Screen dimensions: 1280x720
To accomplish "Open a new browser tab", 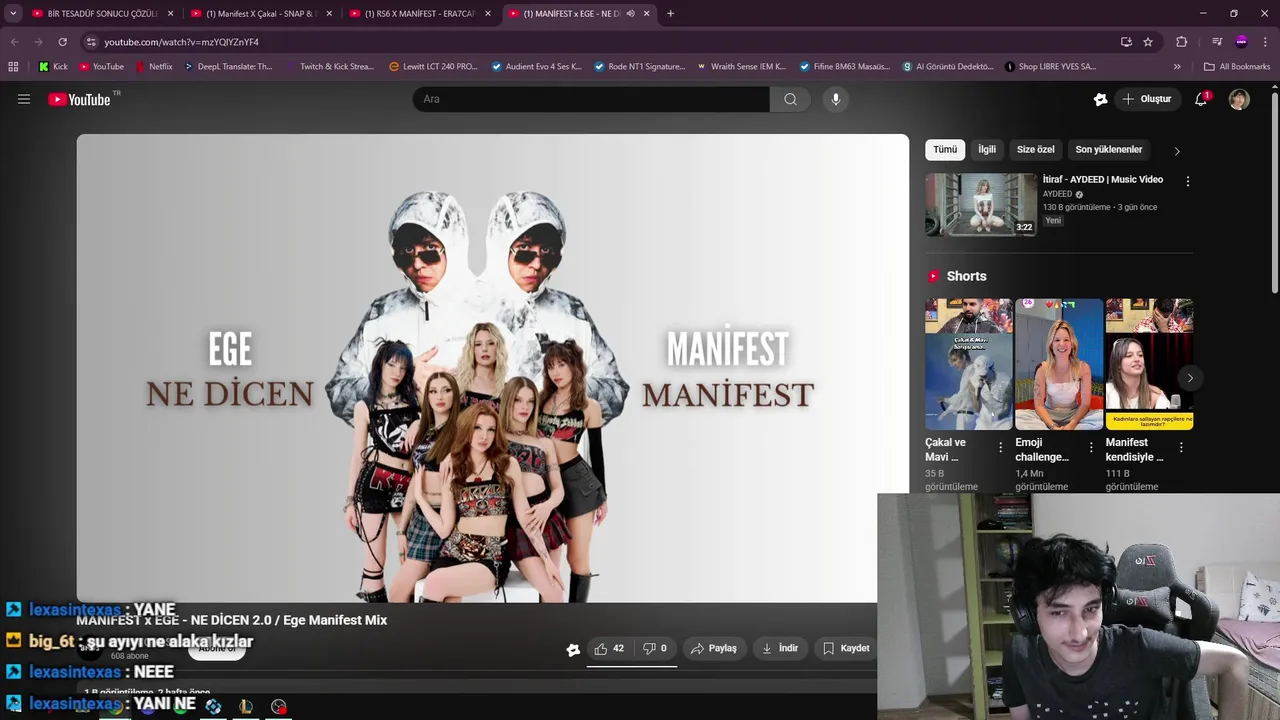I will pyautogui.click(x=670, y=14).
